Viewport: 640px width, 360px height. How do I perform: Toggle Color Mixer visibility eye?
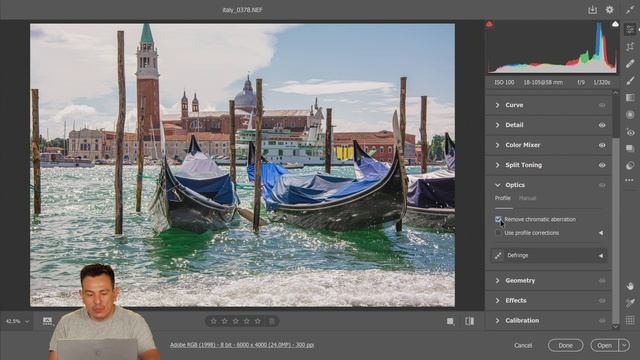(602, 145)
